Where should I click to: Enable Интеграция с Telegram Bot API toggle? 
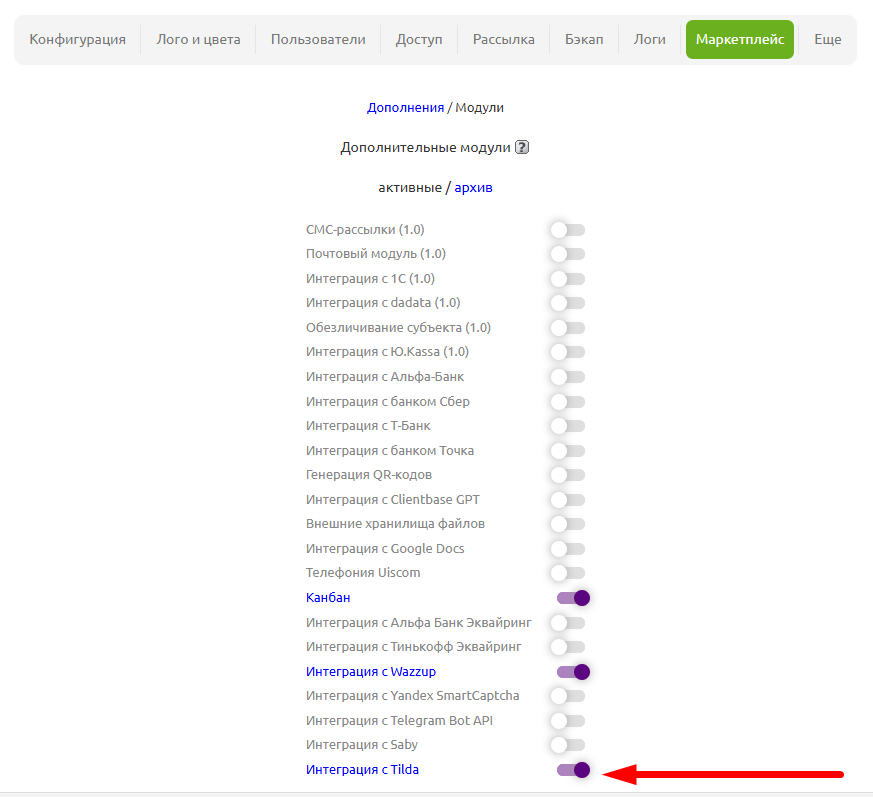tap(567, 721)
